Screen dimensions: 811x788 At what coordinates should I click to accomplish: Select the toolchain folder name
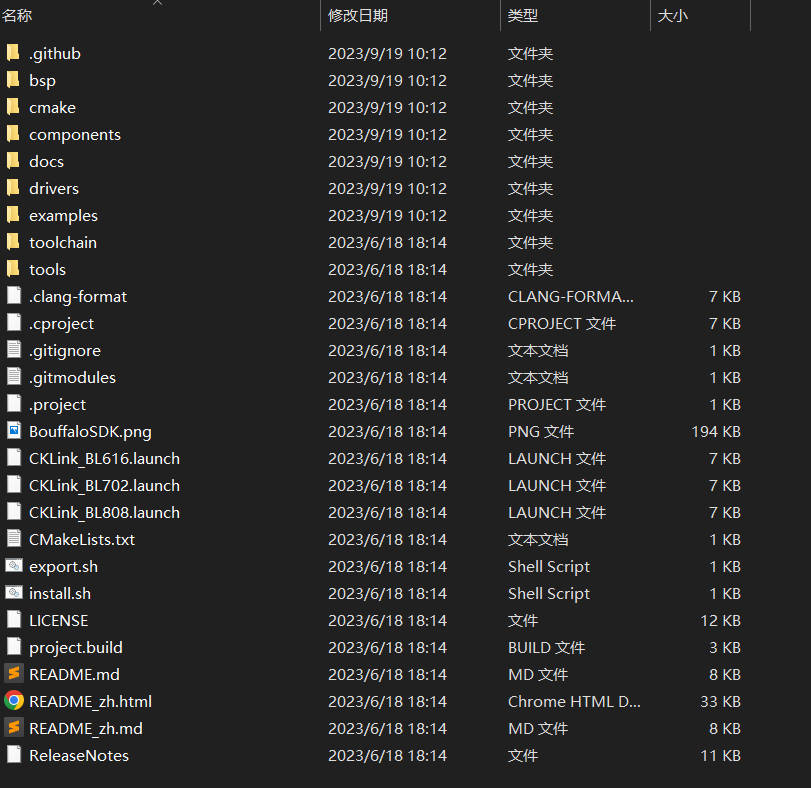[x=63, y=242]
